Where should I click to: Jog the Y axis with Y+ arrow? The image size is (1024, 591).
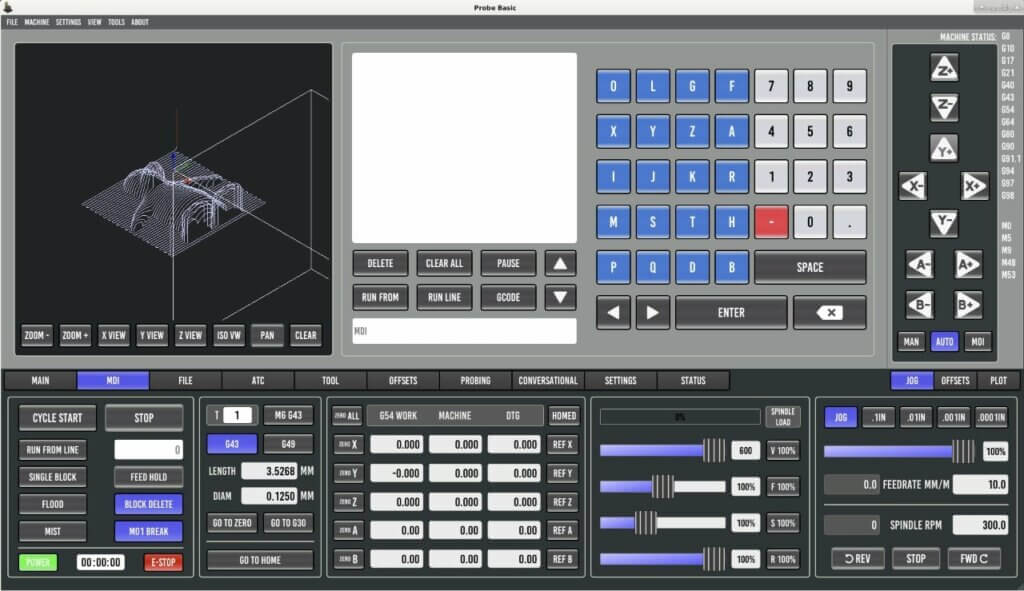click(943, 147)
